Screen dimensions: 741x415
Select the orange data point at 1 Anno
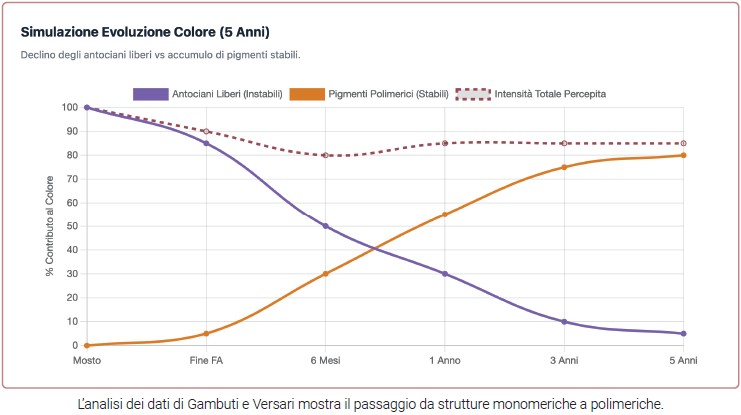click(x=445, y=214)
